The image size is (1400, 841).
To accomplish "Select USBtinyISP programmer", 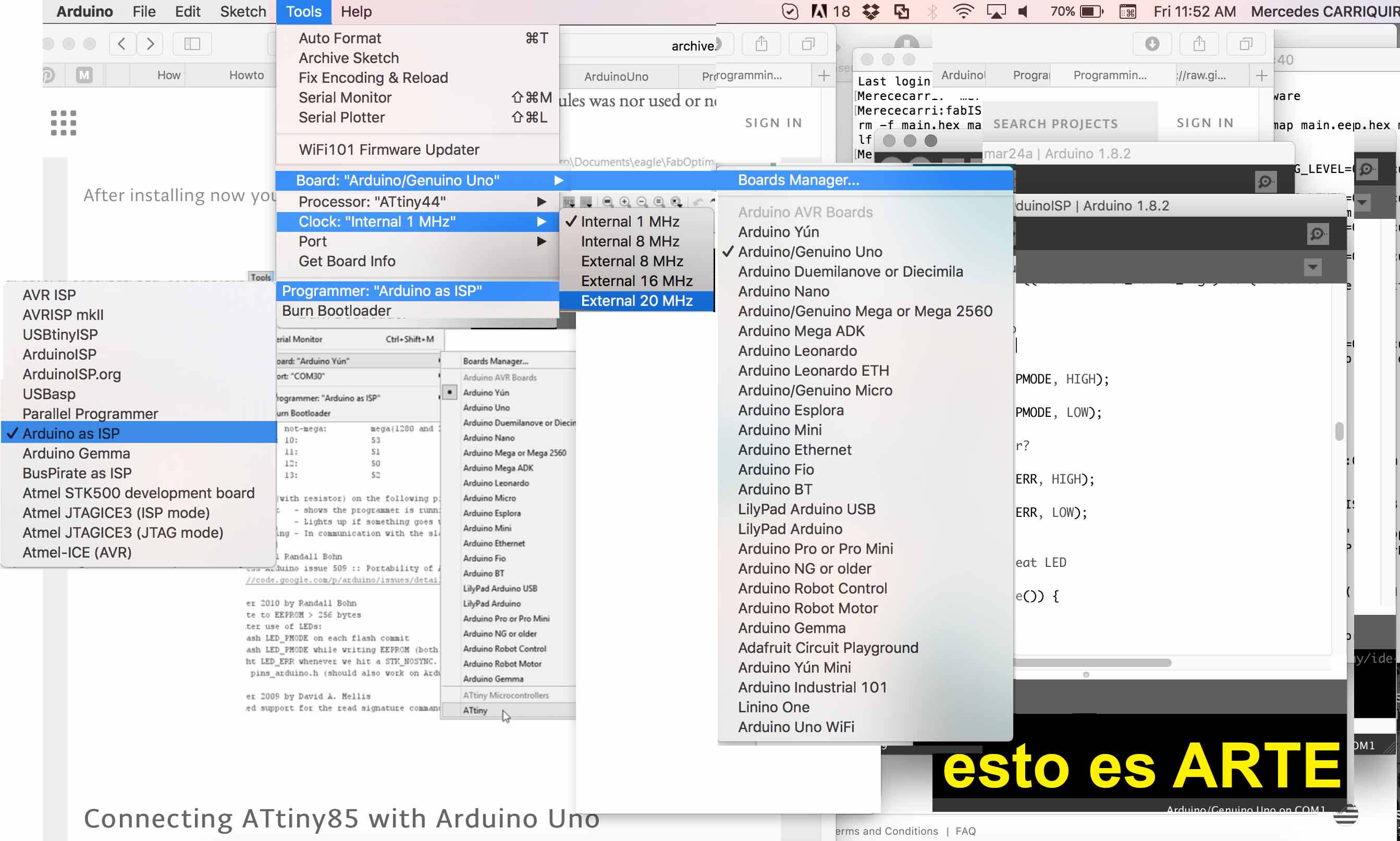I will [139, 335].
